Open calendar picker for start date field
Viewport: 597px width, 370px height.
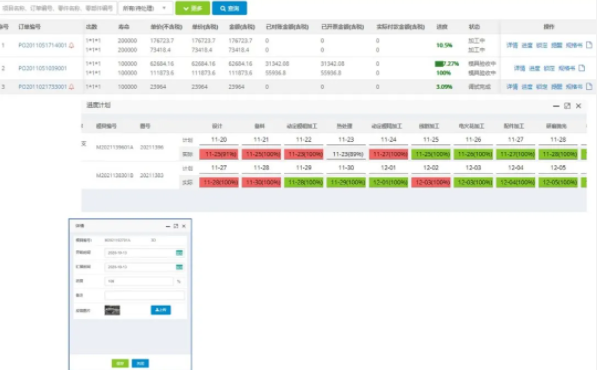pyautogui.click(x=179, y=253)
